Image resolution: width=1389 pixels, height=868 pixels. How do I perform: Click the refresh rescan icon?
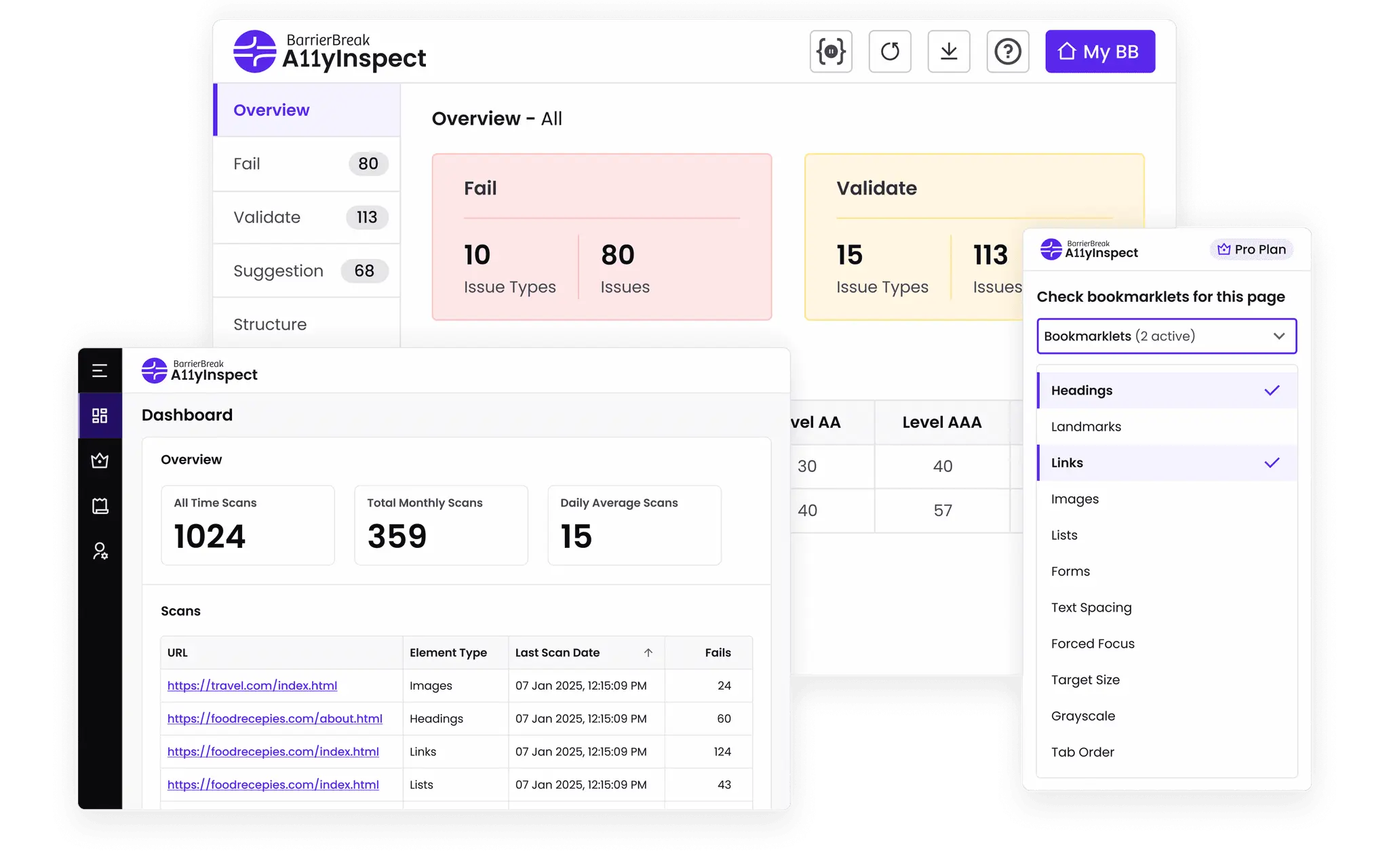click(x=890, y=52)
